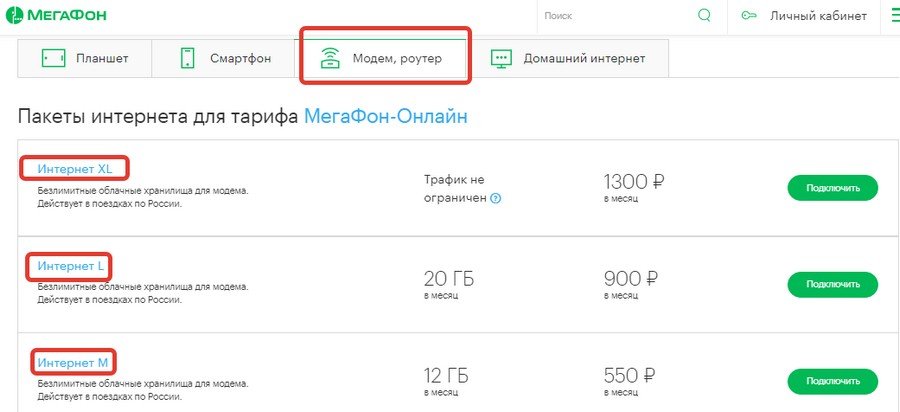
Task: Click the tablet icon in Планшет tab
Action: [53, 58]
